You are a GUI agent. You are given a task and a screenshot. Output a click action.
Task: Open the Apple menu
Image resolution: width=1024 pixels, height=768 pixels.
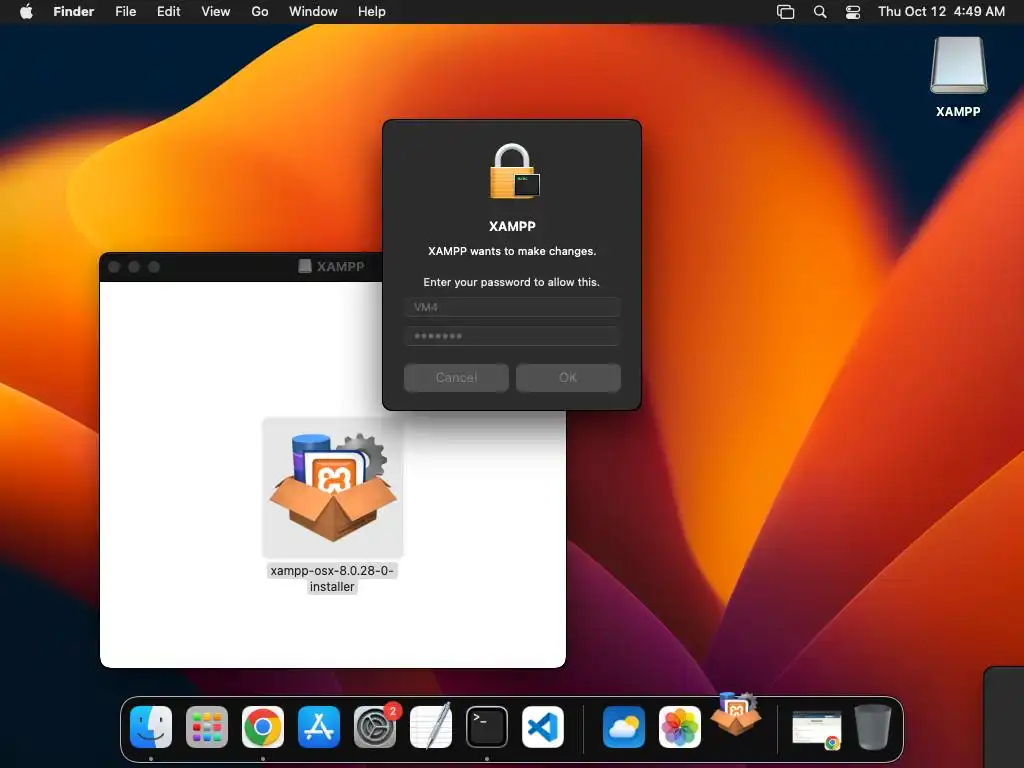click(x=26, y=11)
